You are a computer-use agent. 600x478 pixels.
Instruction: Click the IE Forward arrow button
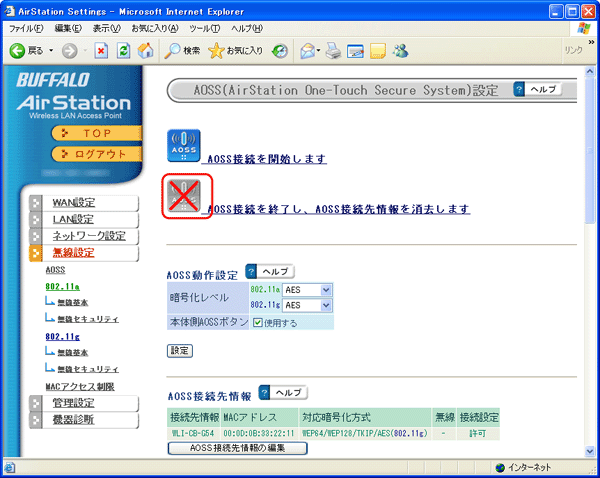70,51
